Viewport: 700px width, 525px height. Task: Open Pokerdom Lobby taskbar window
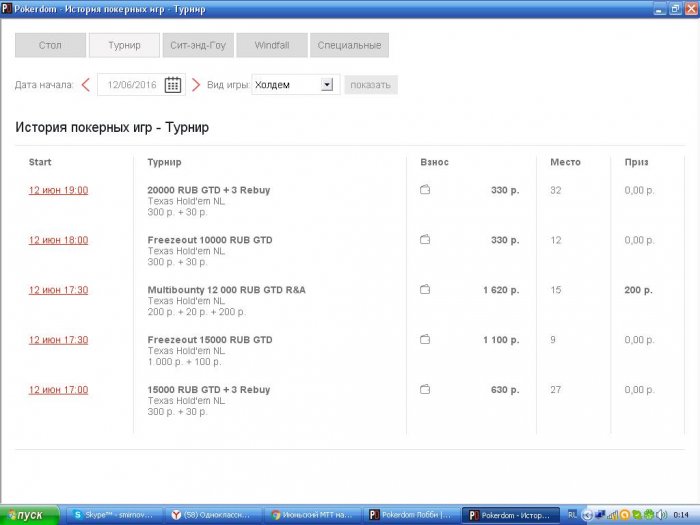point(411,515)
